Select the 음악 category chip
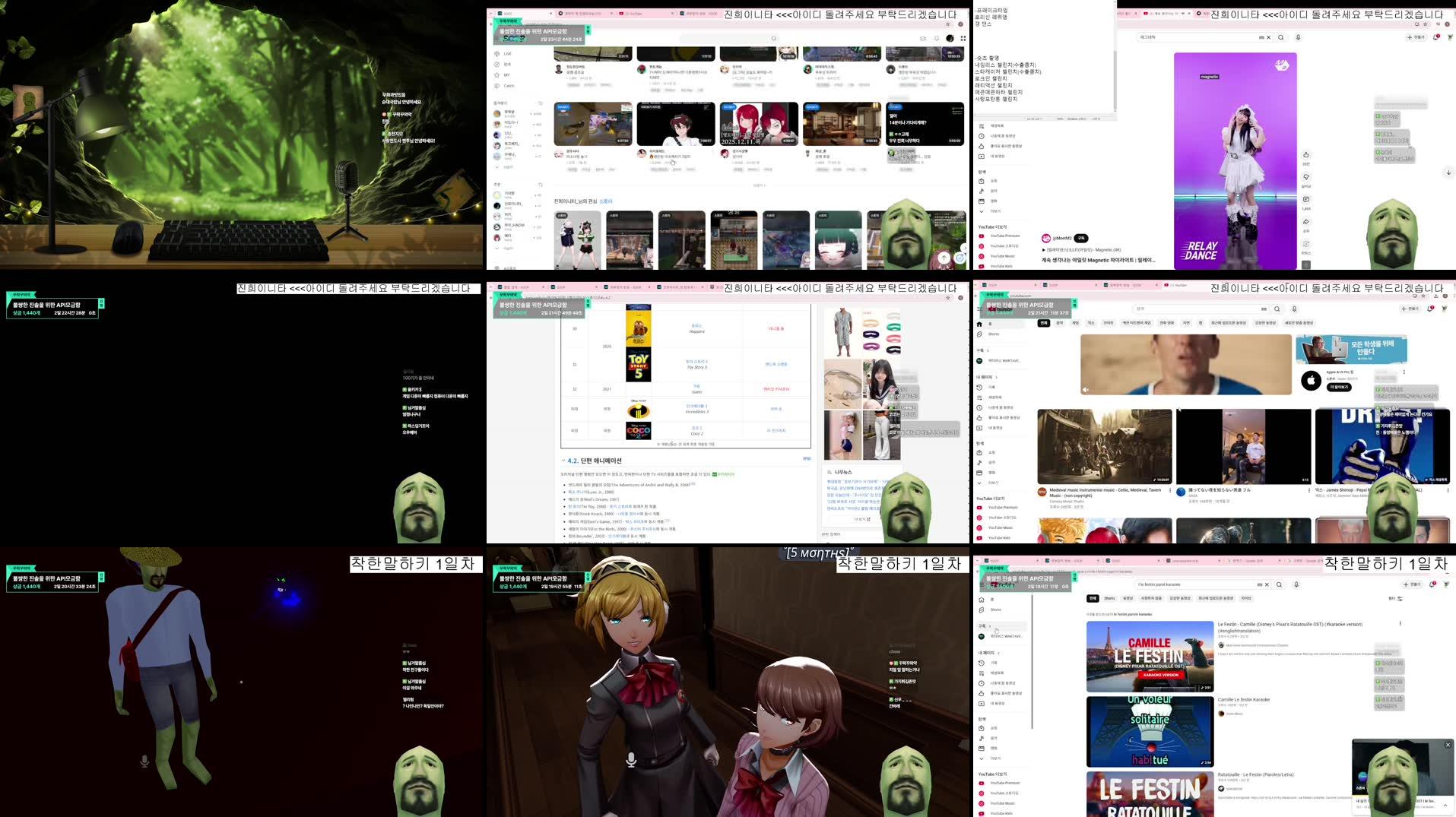This screenshot has width=1456, height=817. pyautogui.click(x=1060, y=323)
